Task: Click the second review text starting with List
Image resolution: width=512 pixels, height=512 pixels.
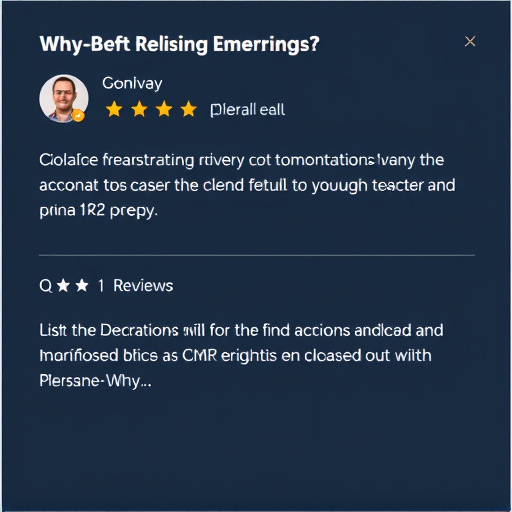Action: pos(242,356)
